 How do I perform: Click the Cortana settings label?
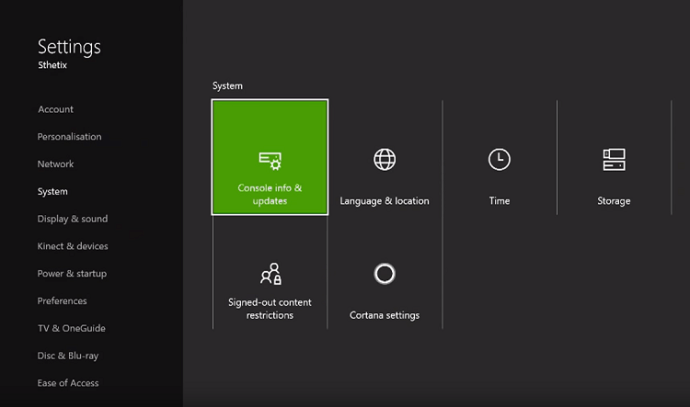[x=385, y=315]
